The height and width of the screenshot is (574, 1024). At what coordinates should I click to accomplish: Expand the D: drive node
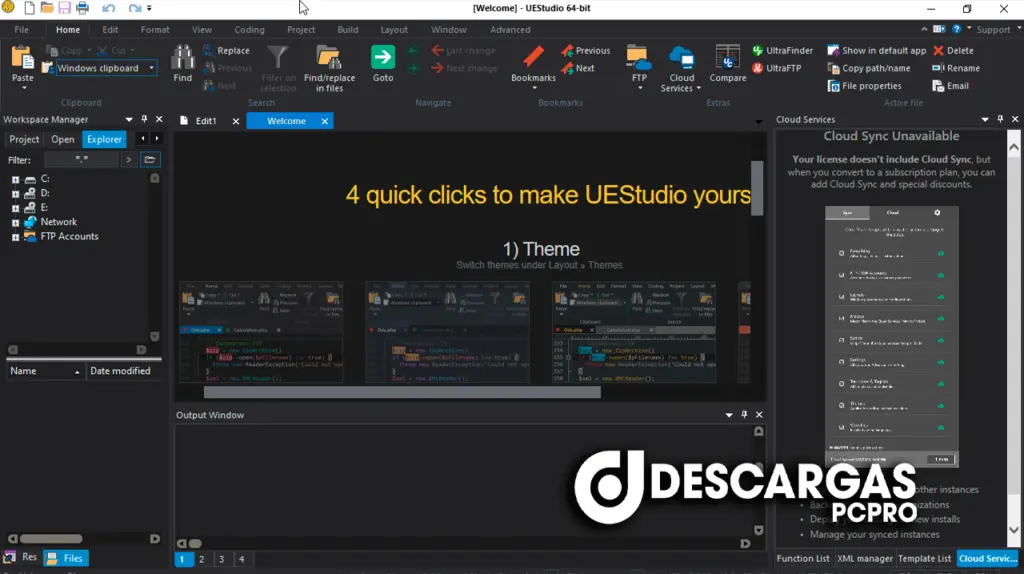coord(15,193)
